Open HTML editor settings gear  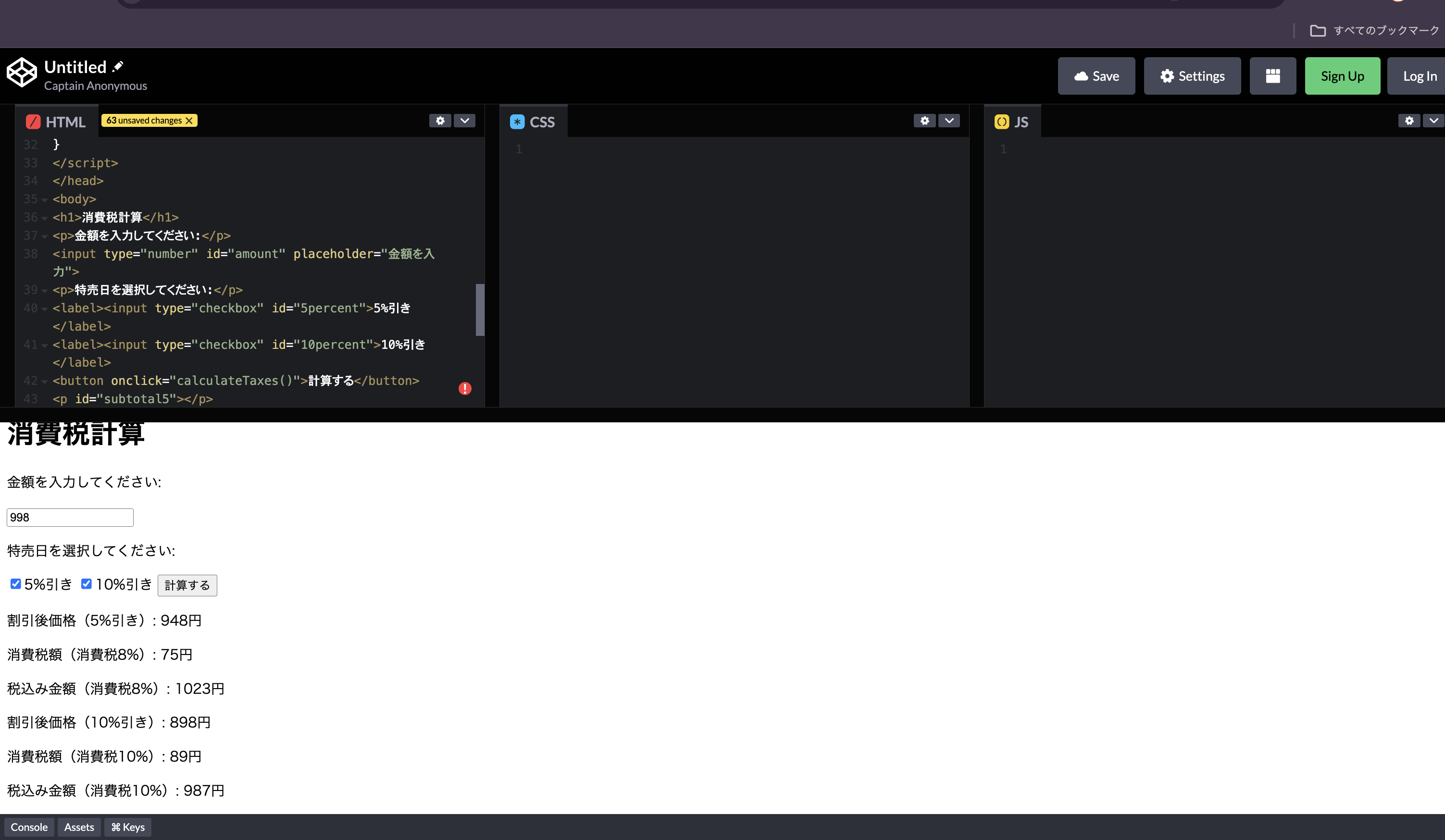[x=440, y=121]
